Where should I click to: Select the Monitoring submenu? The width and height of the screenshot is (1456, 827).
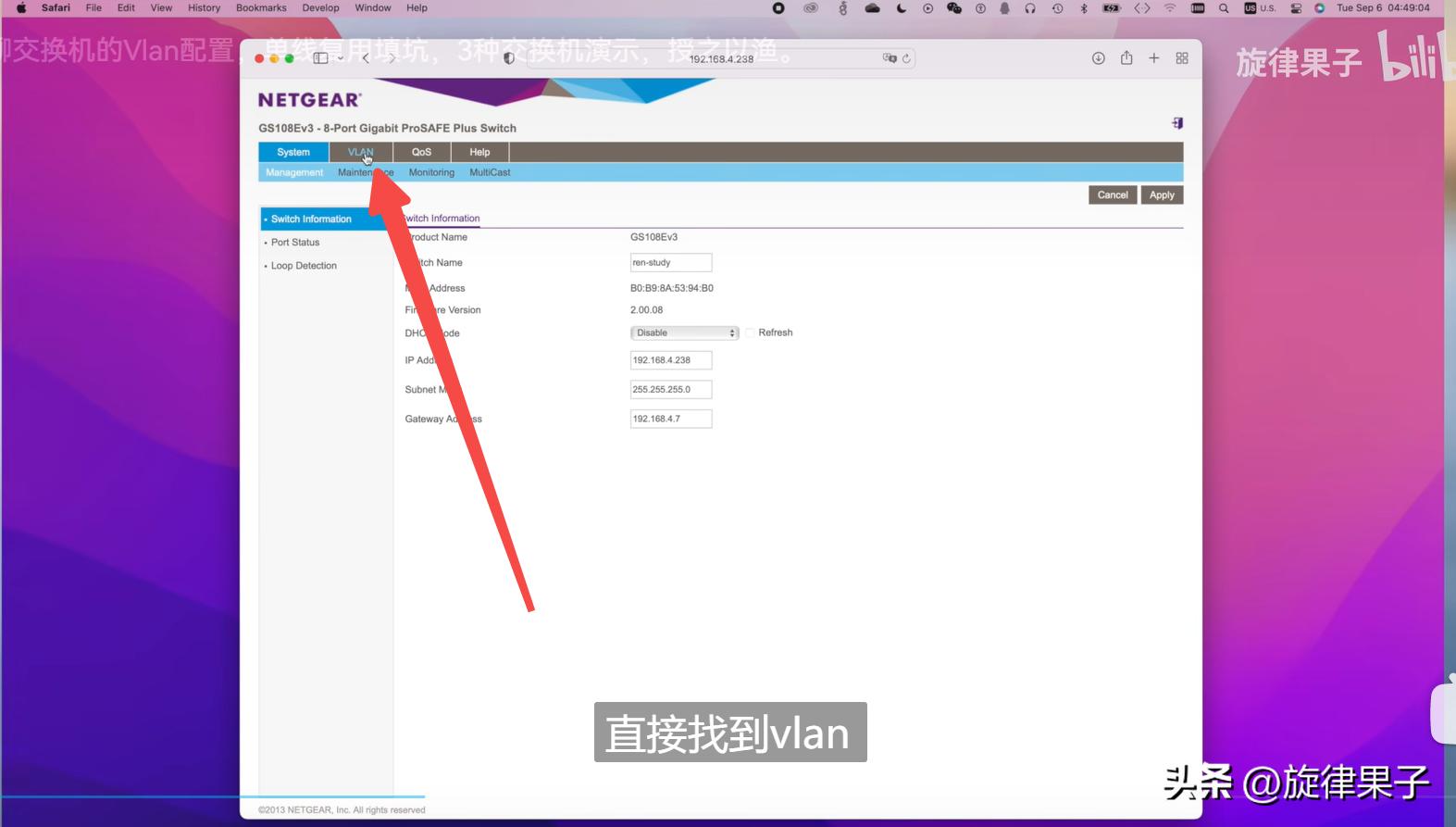click(431, 172)
